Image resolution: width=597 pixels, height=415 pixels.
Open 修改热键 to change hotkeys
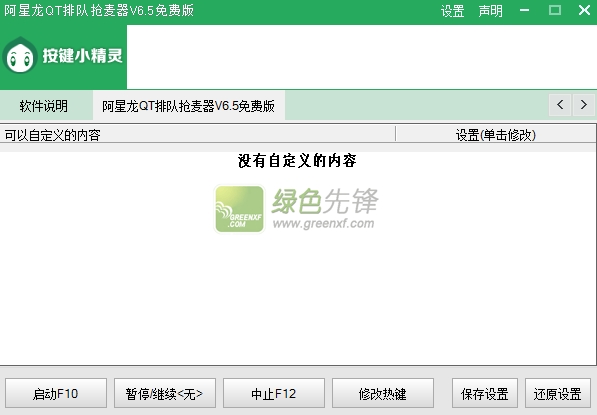pyautogui.click(x=383, y=393)
